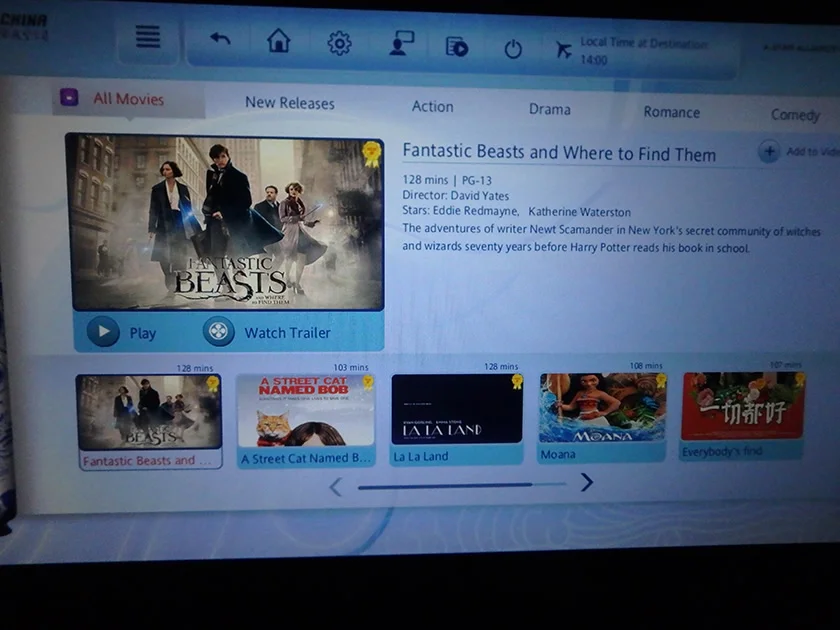
Task: Open flight info airplane icon
Action: point(563,50)
